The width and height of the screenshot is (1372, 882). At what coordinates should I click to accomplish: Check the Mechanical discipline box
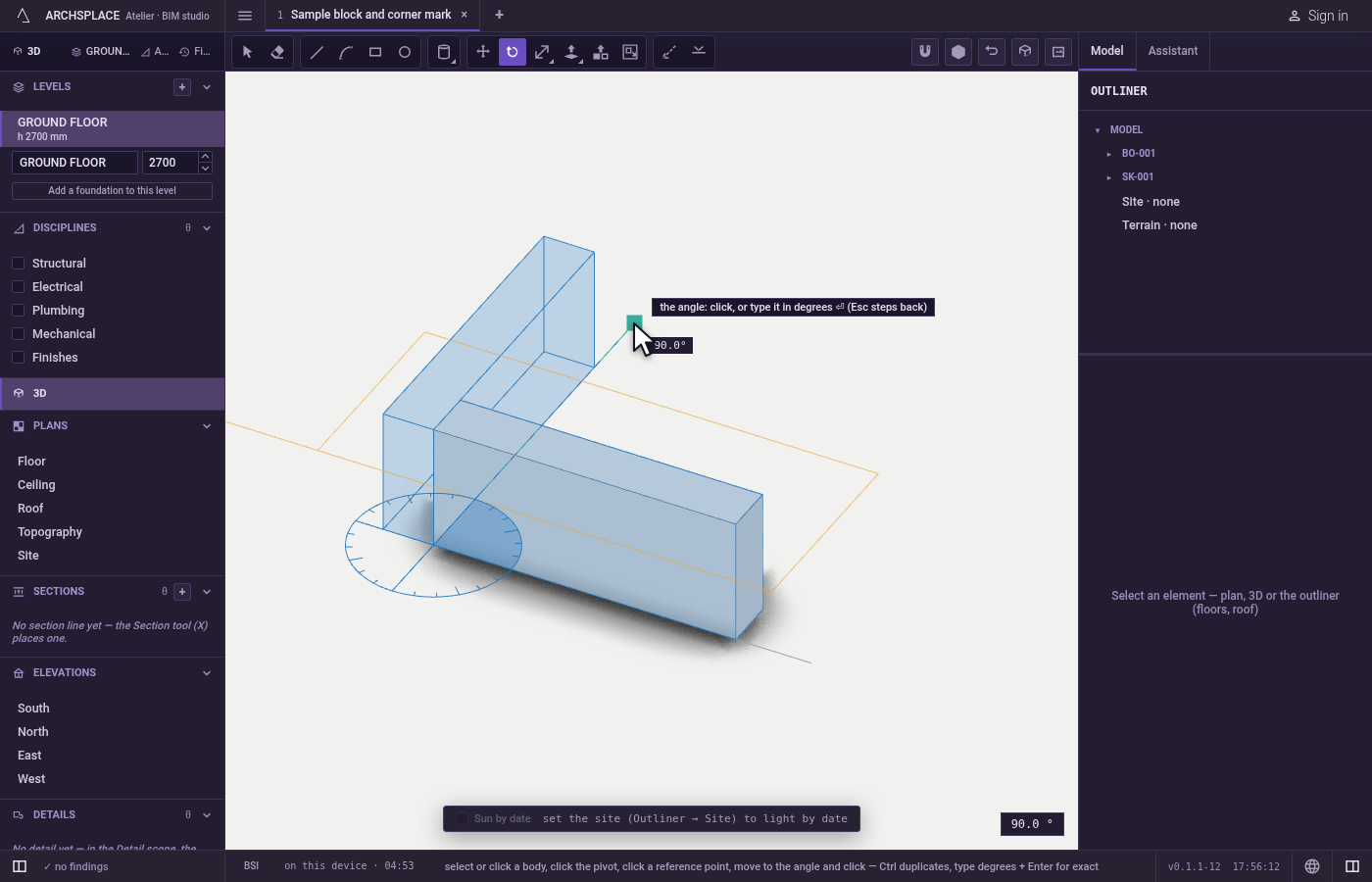click(x=18, y=333)
